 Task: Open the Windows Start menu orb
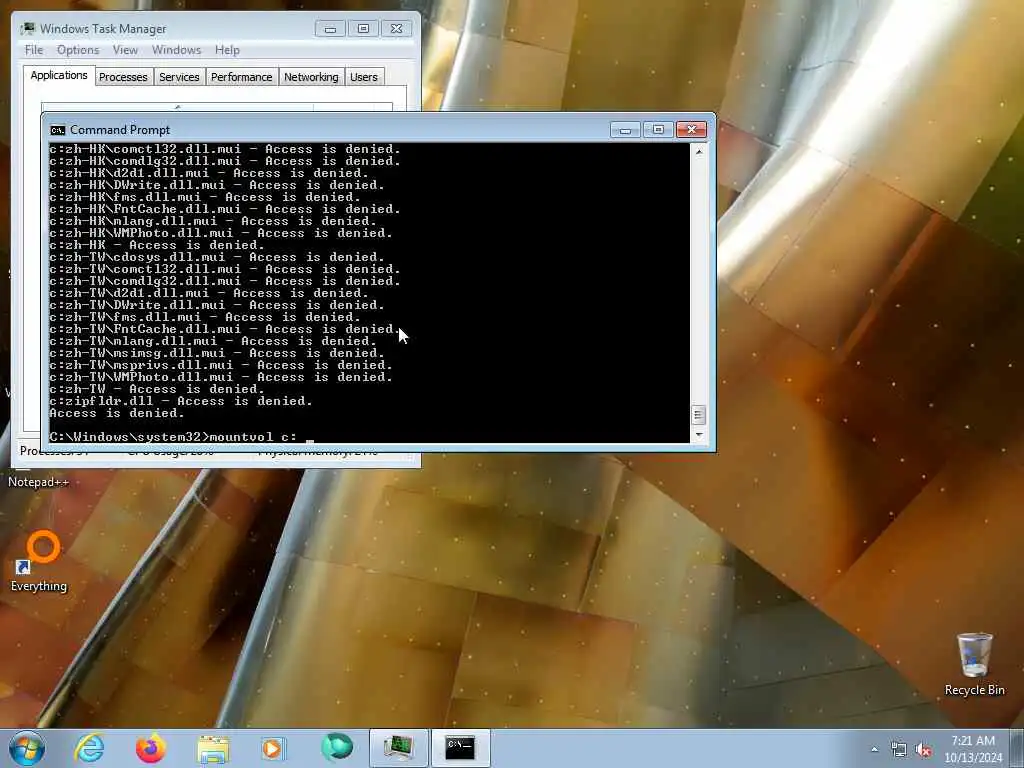point(27,748)
